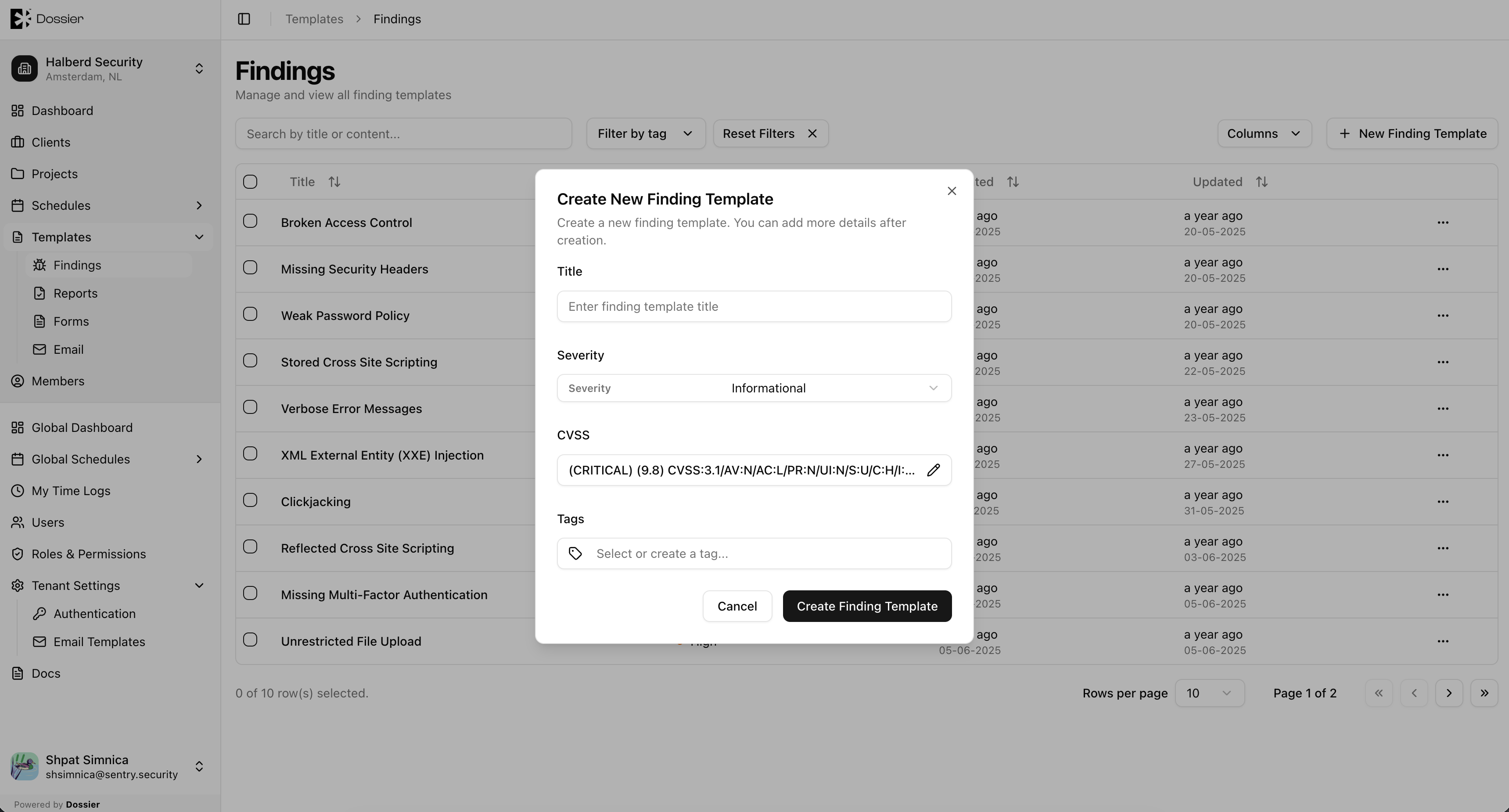Open the Filter by tag dropdown

click(x=646, y=133)
